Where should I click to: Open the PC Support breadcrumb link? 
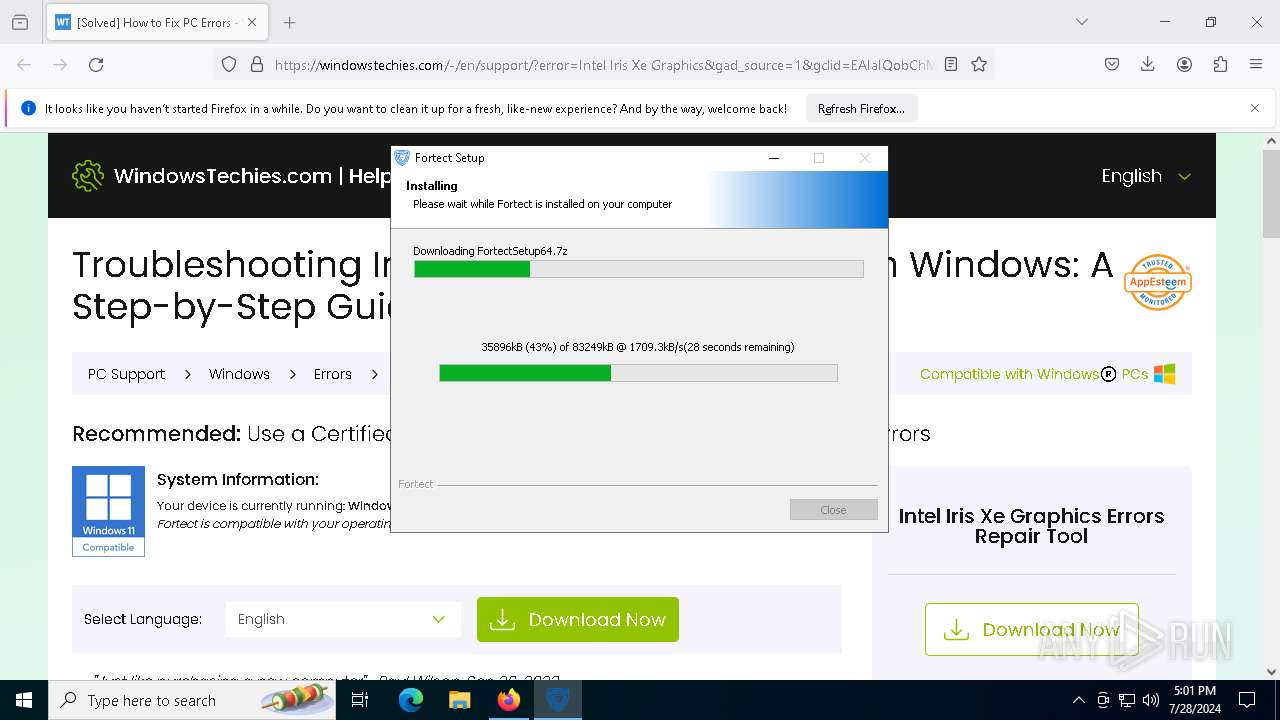click(126, 374)
